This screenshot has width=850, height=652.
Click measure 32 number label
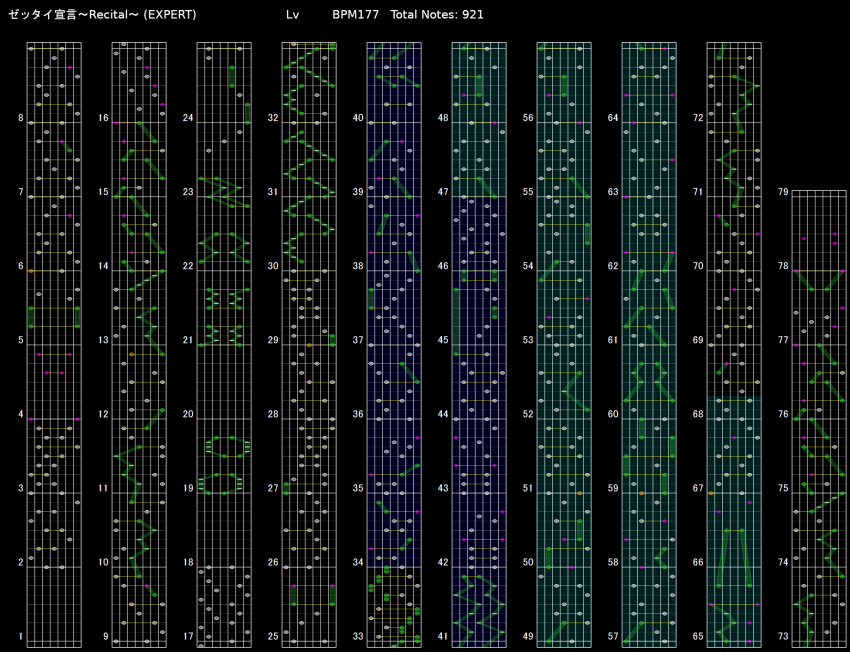(273, 118)
